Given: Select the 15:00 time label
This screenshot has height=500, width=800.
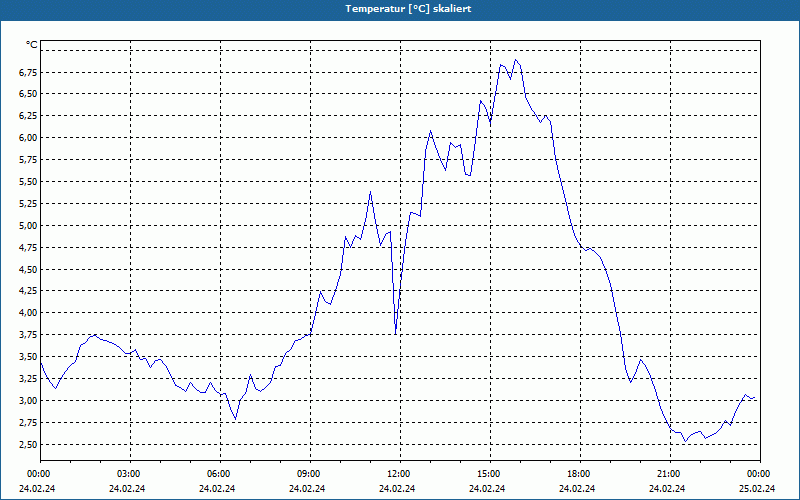Looking at the screenshot, I should (x=491, y=474).
